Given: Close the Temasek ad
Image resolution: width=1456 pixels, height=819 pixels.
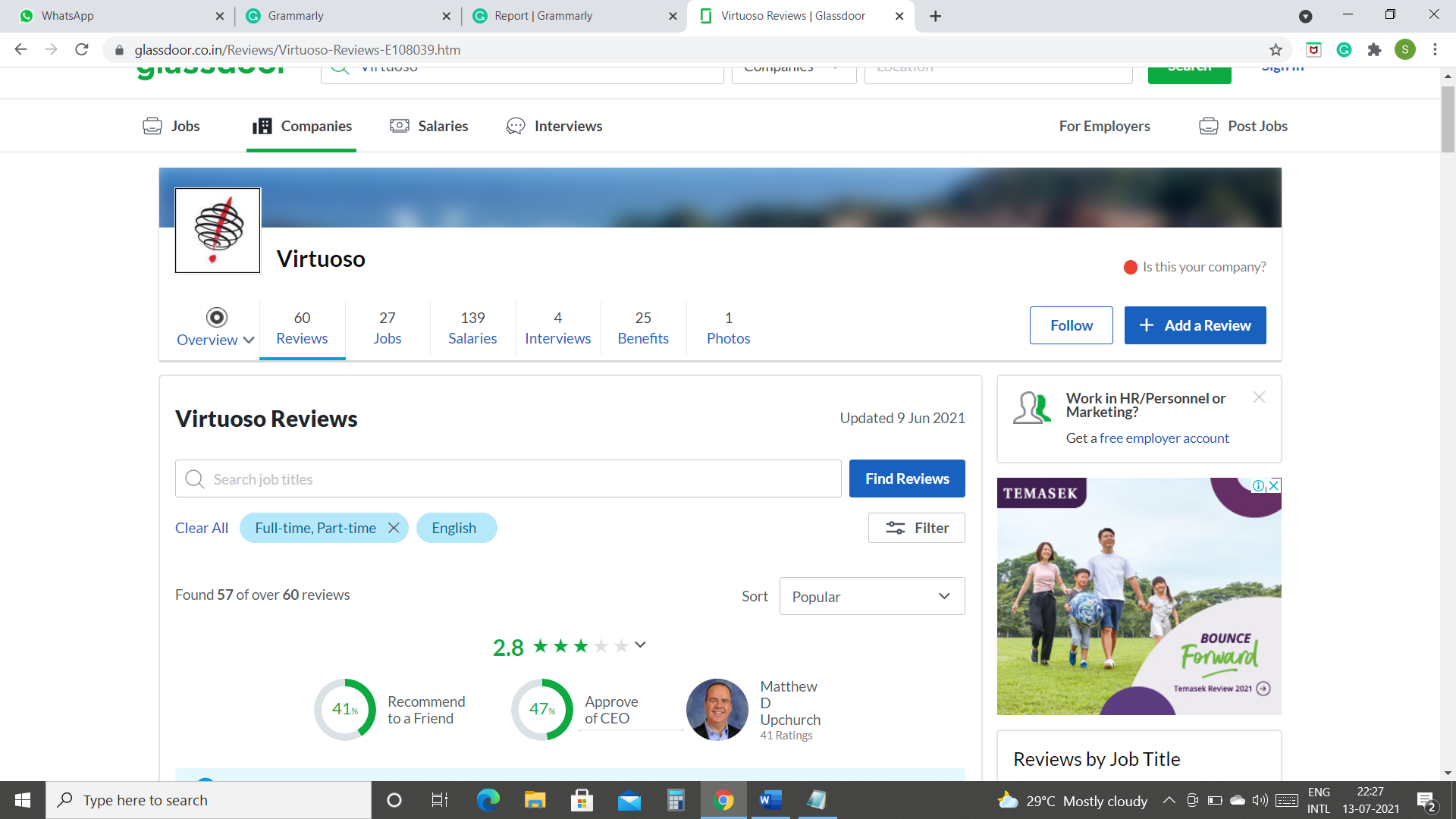Looking at the screenshot, I should pos(1275,485).
